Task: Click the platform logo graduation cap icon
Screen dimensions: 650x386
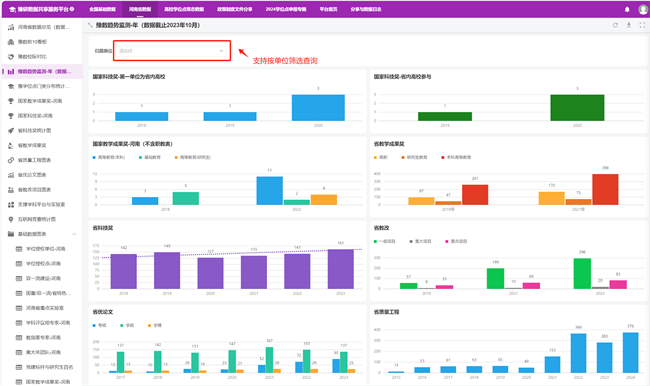Action: pyautogui.click(x=12, y=9)
